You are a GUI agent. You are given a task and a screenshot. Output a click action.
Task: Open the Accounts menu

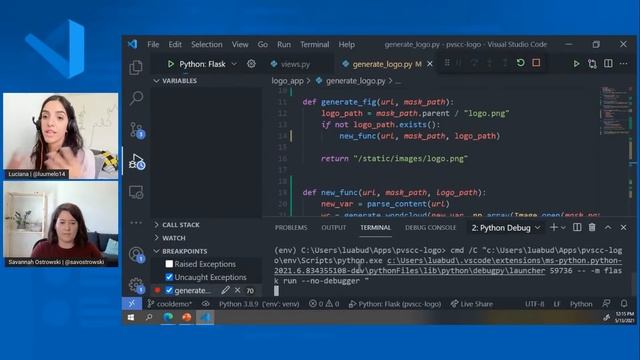(x=136, y=255)
